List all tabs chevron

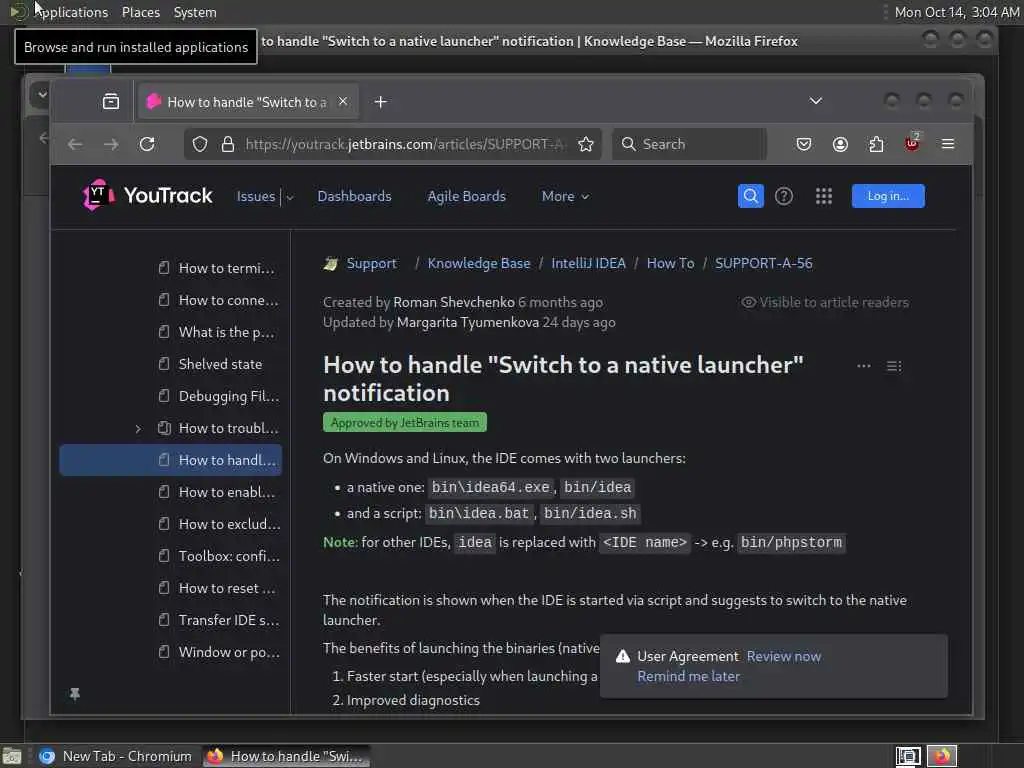click(816, 101)
